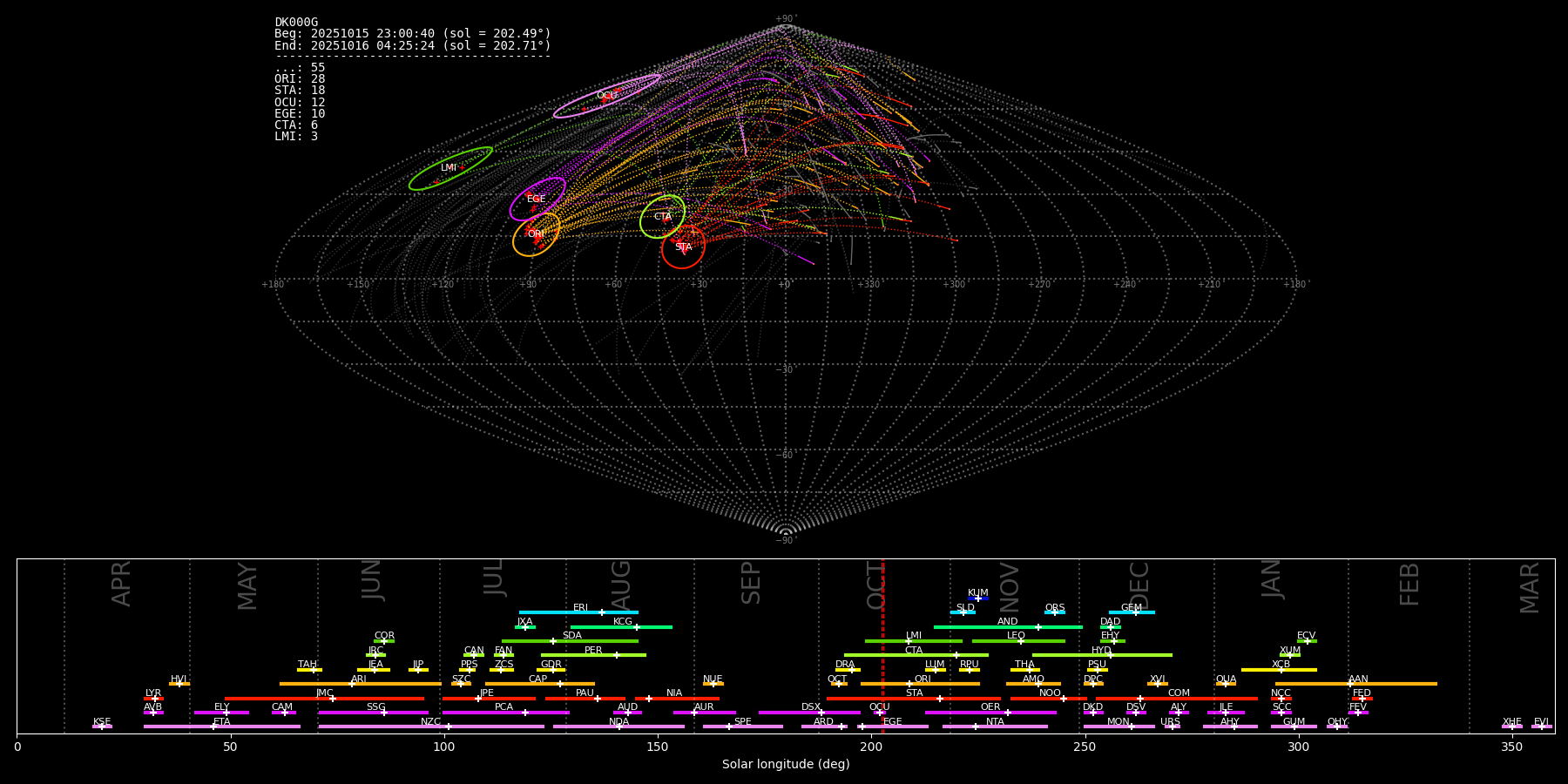
Task: Click the 'Solar longitude (deg)' axis label
Action: (786, 765)
